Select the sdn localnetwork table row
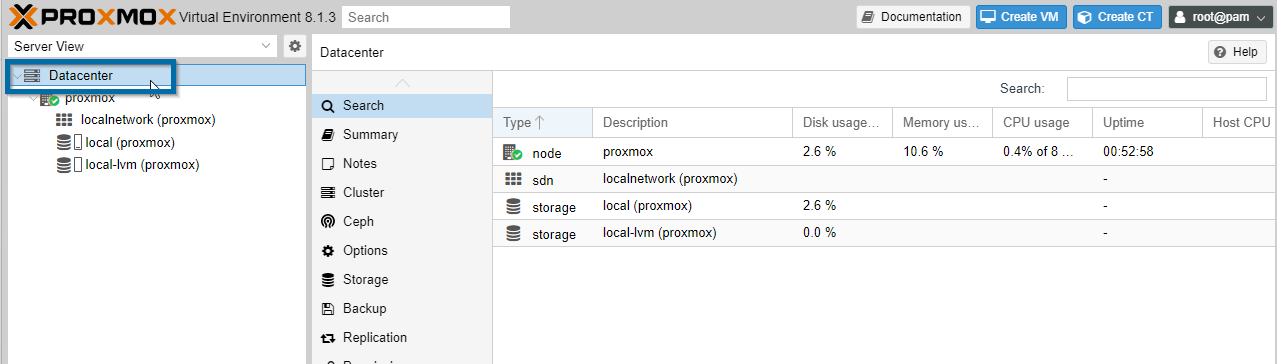 tap(885, 179)
